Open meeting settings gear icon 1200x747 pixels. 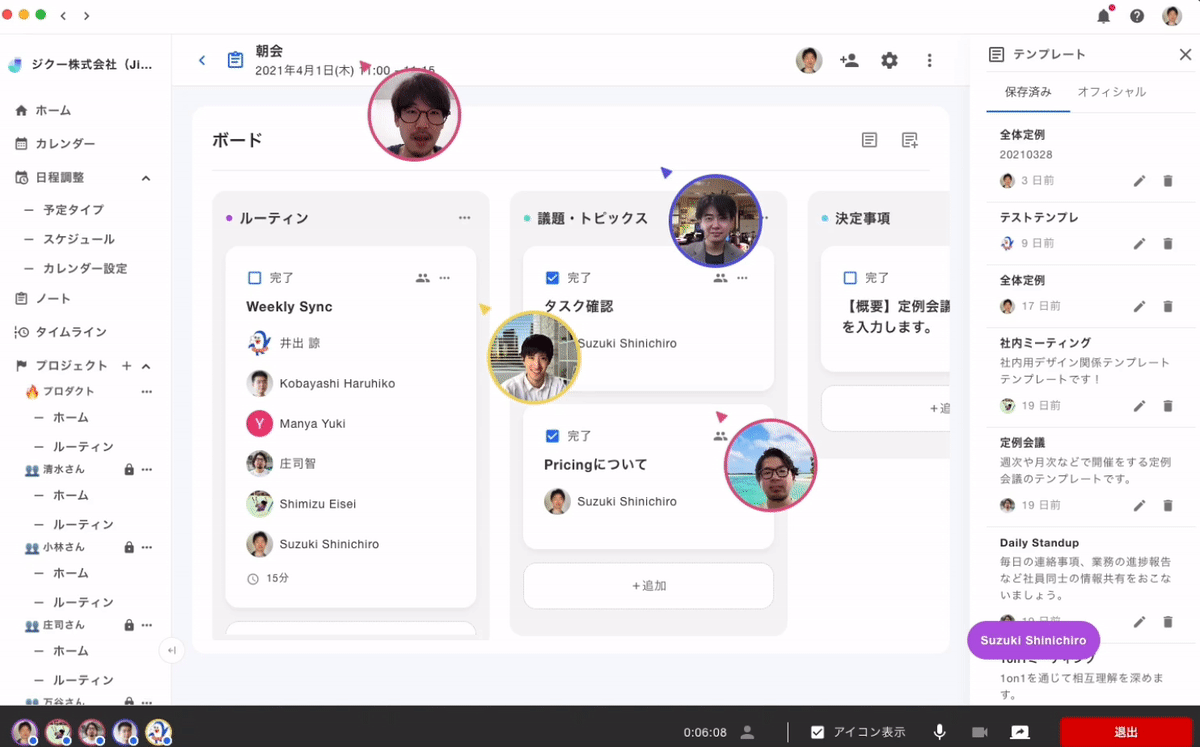click(x=889, y=61)
